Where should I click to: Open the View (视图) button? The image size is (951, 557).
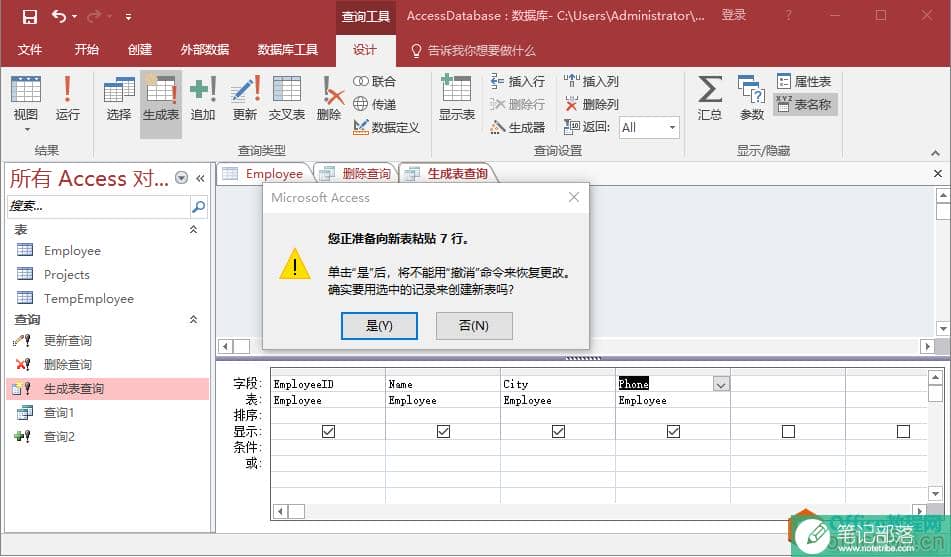coord(25,103)
